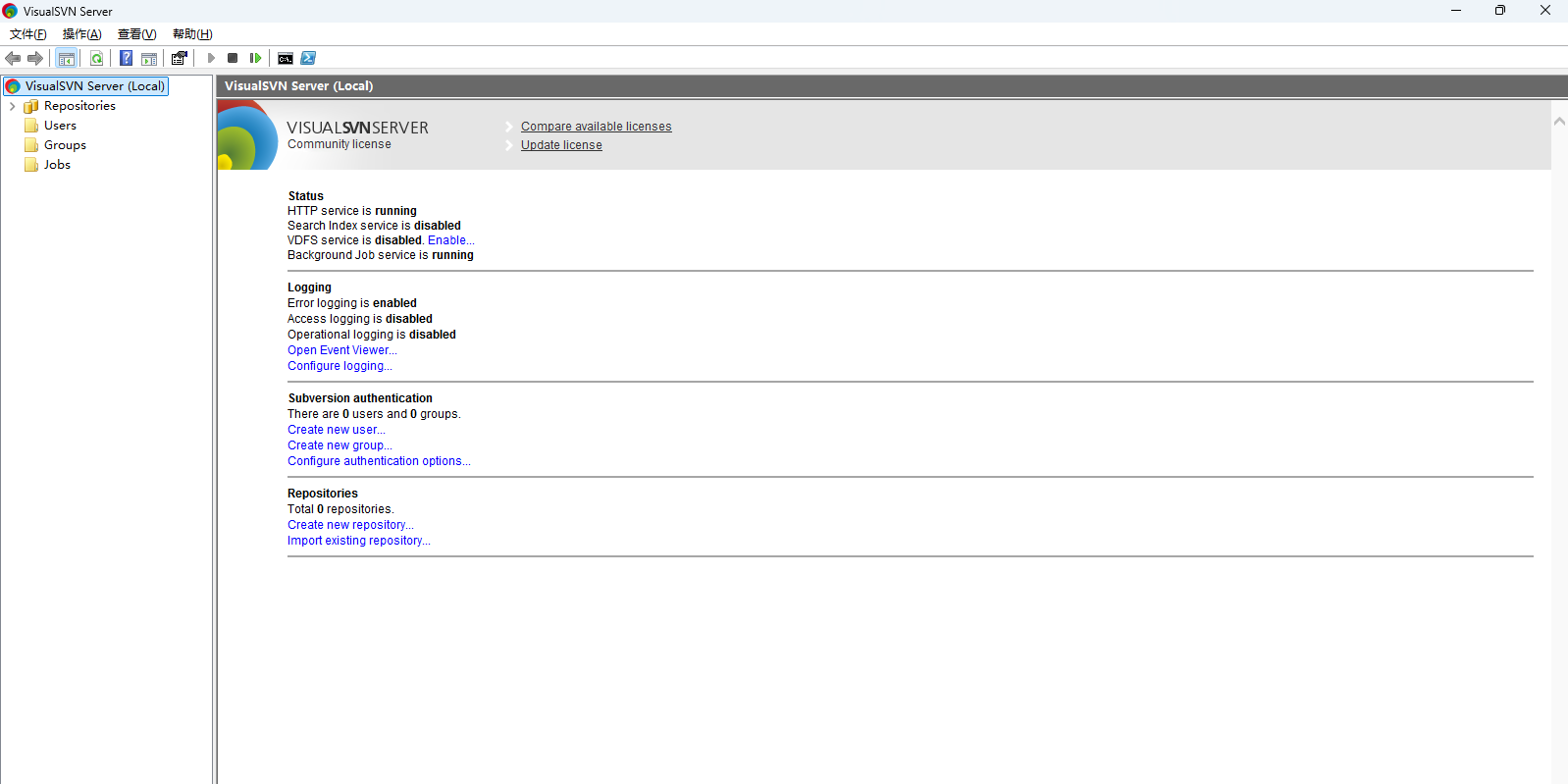Minimize the VisualSVN Server window

(x=1456, y=11)
